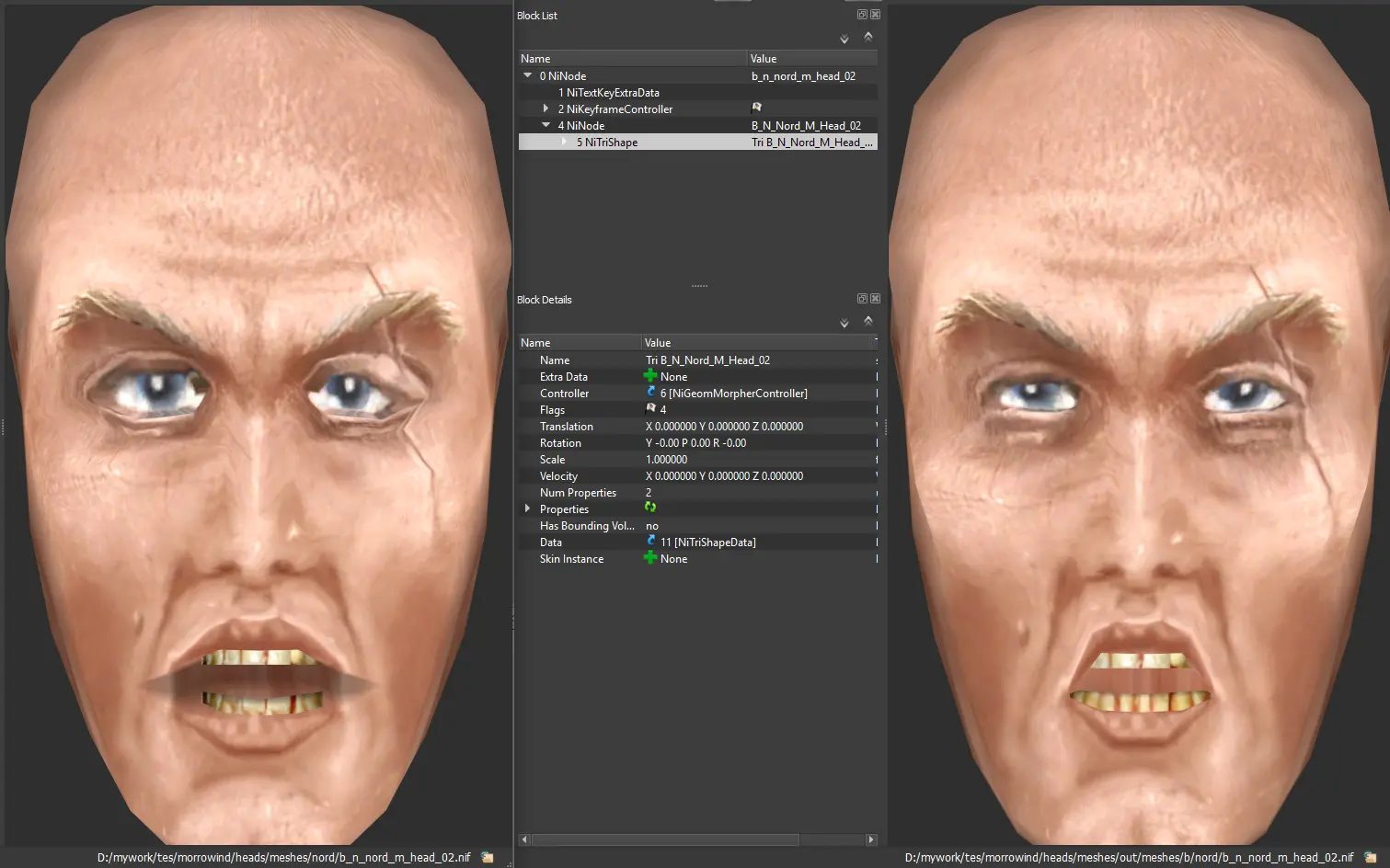
Task: Click Rotation value Y -0.00 P 0.00 R -0.00
Action: pyautogui.click(x=695, y=443)
